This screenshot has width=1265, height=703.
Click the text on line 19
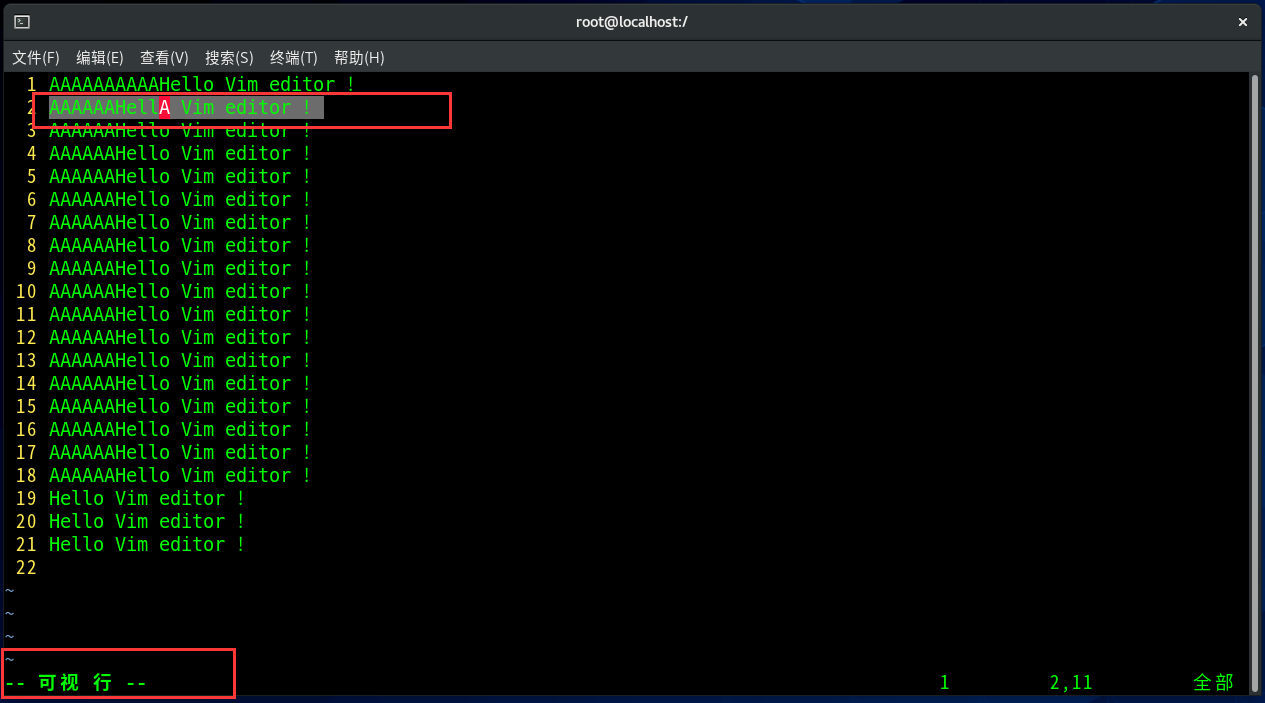[x=147, y=498]
